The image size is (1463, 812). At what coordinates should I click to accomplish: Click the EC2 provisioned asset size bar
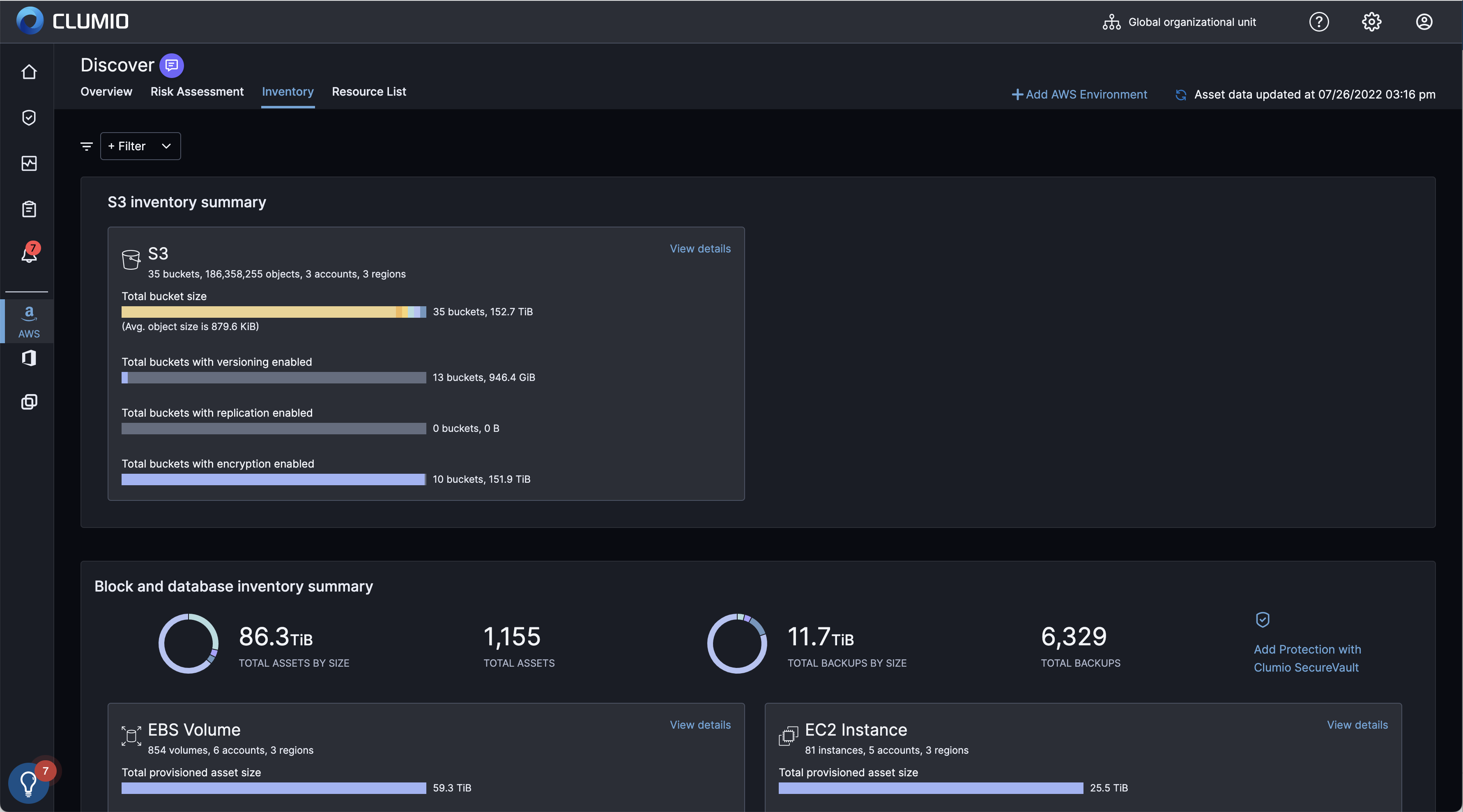[931, 788]
